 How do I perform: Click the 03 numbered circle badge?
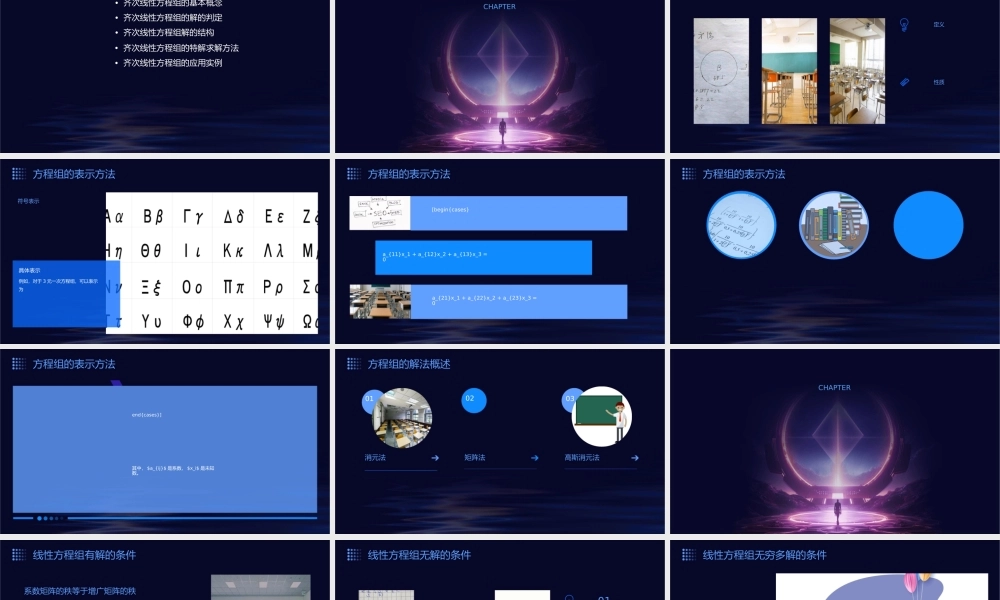(570, 399)
